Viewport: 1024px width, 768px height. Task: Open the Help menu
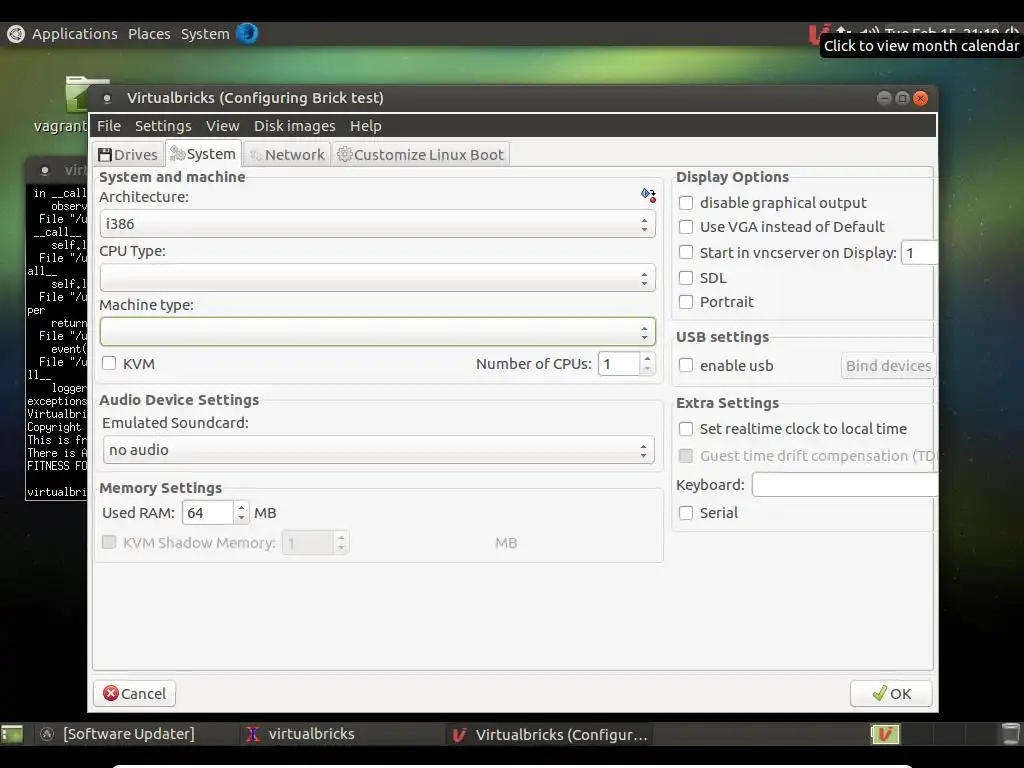[x=366, y=126]
